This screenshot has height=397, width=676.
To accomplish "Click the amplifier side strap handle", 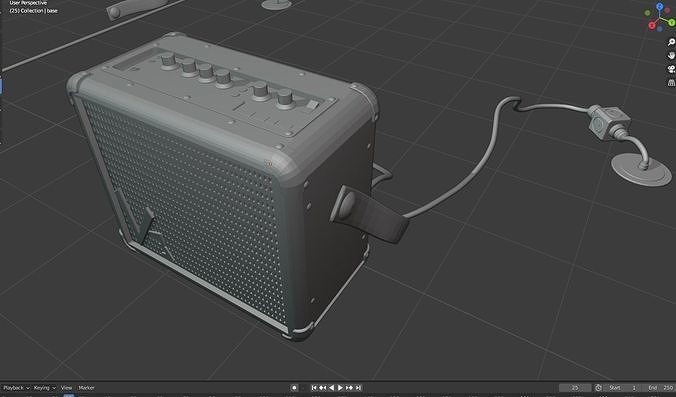I will click(x=369, y=214).
